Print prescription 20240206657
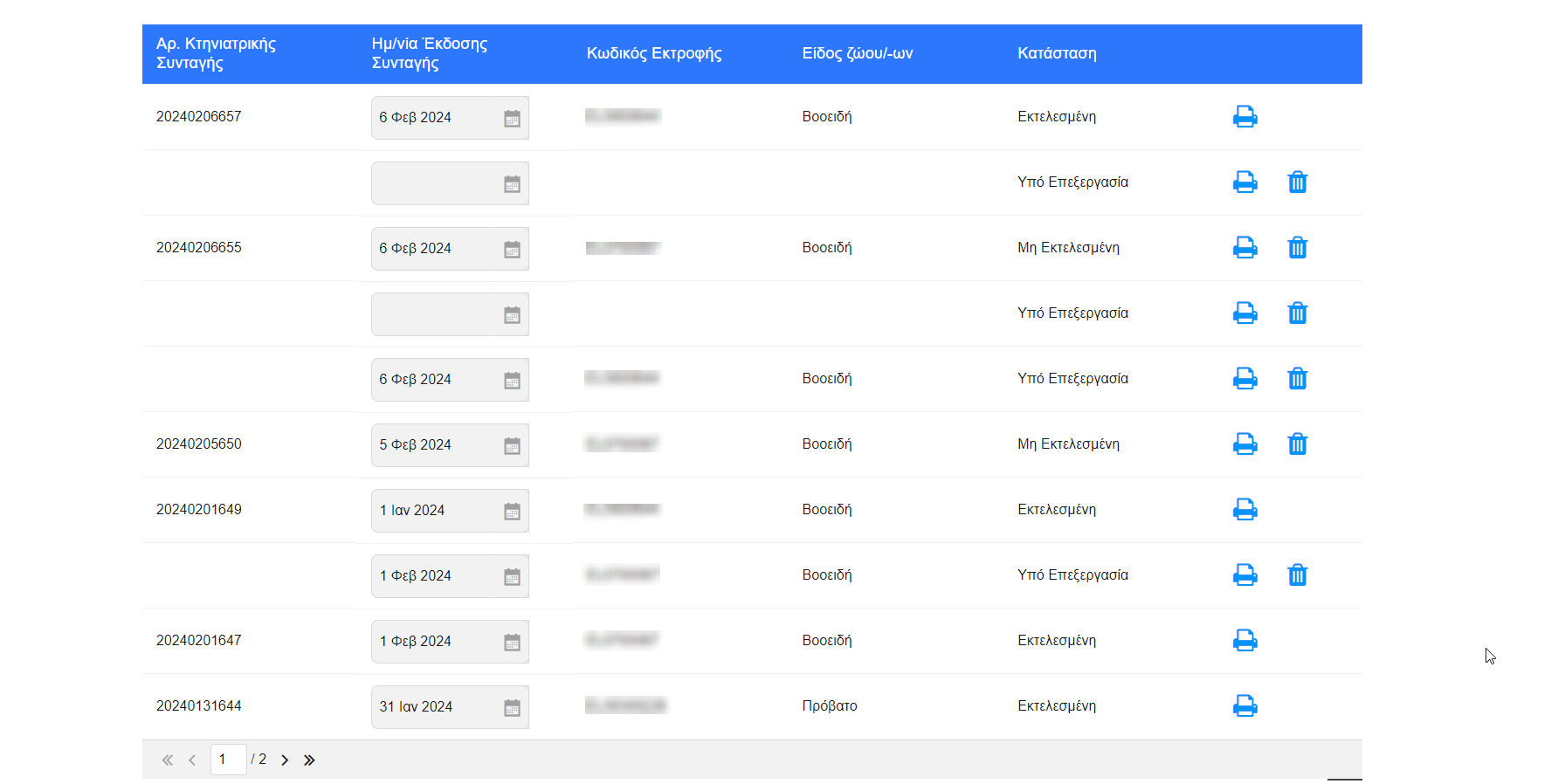The height and width of the screenshot is (784, 1558). coord(1244,116)
